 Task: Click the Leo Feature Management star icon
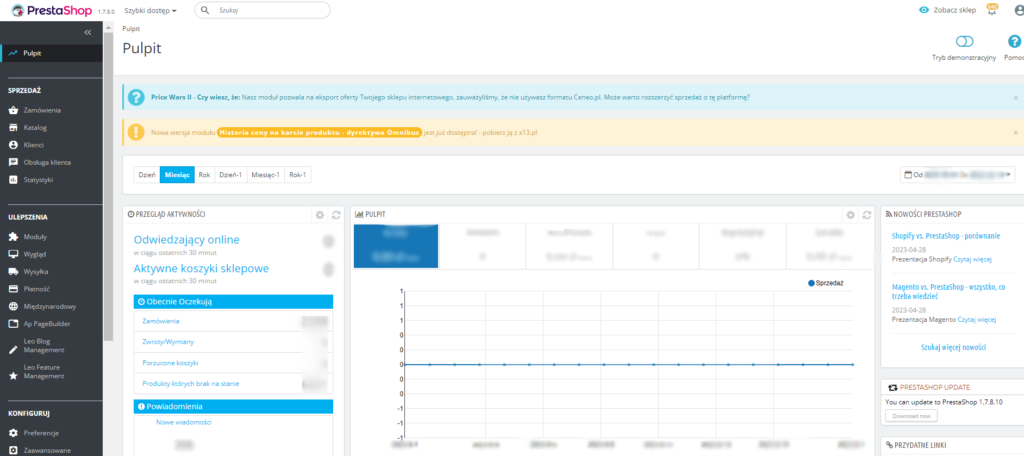[x=13, y=376]
